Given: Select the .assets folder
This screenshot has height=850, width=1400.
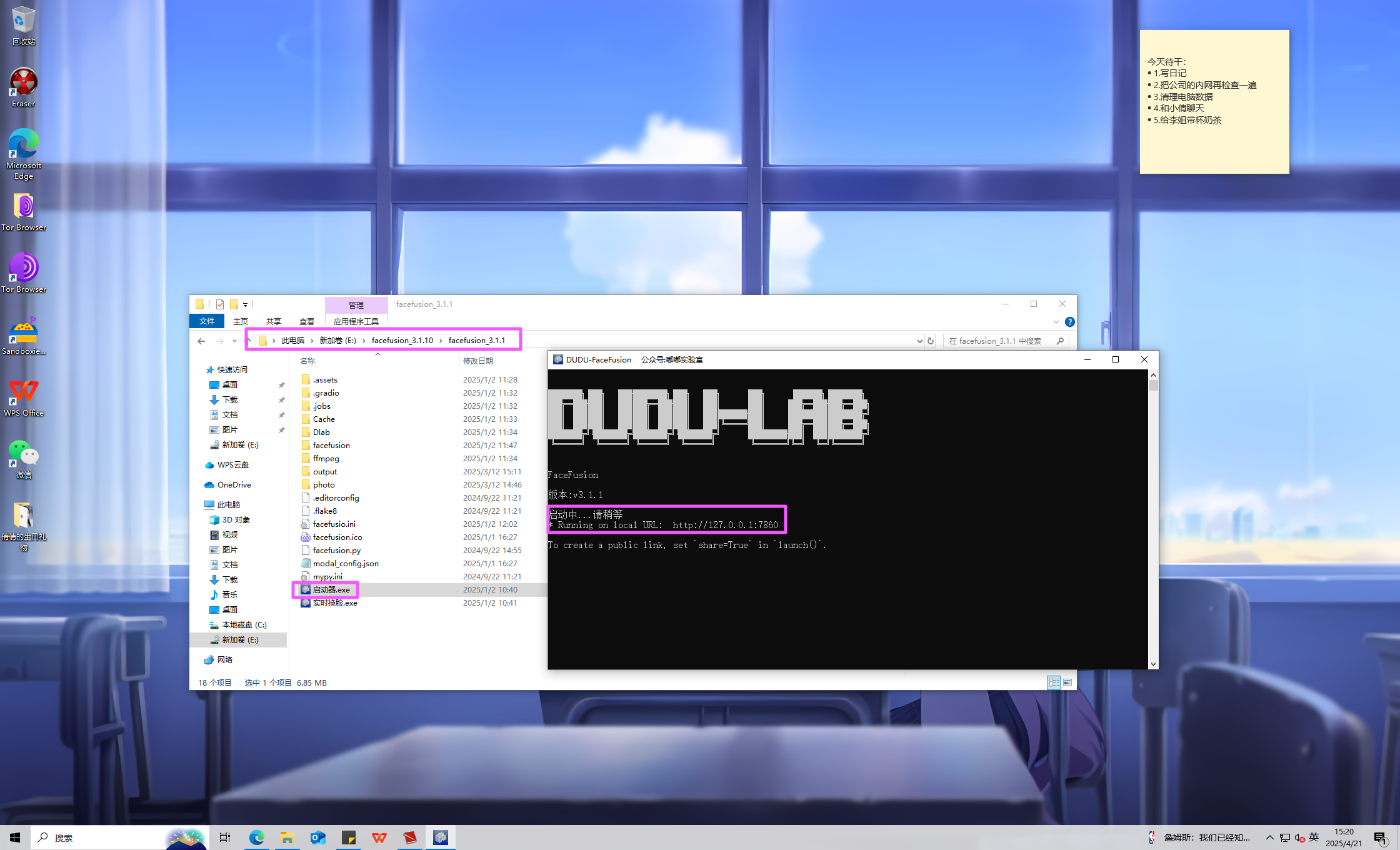Looking at the screenshot, I should coord(325,379).
